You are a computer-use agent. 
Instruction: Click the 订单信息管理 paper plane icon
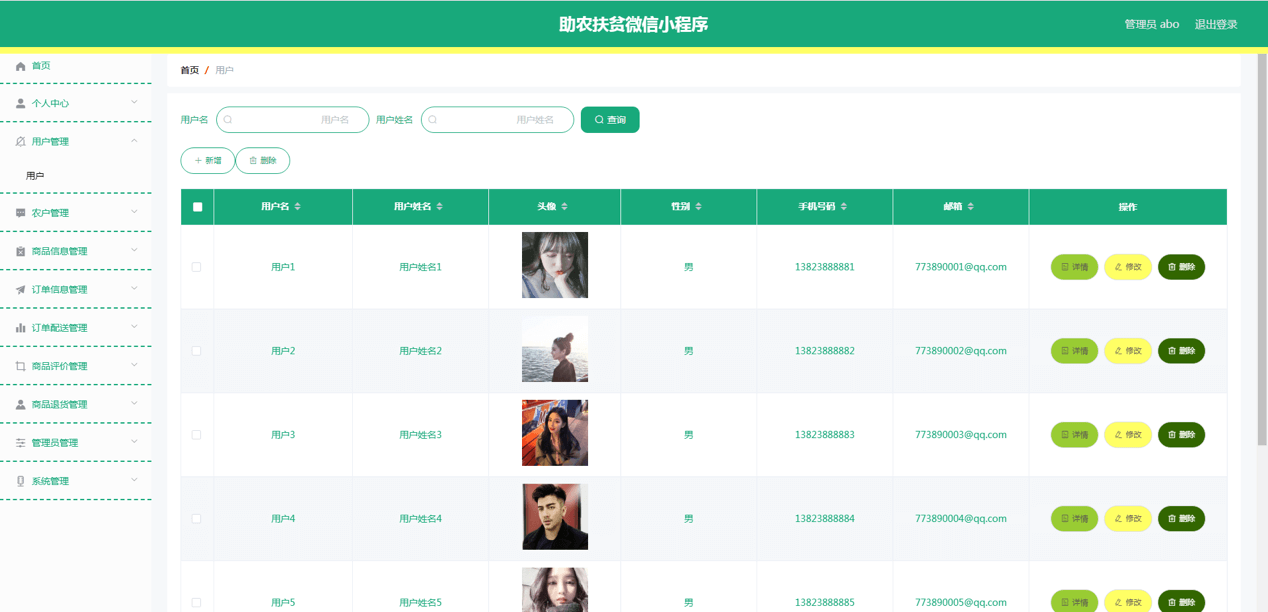[20, 290]
